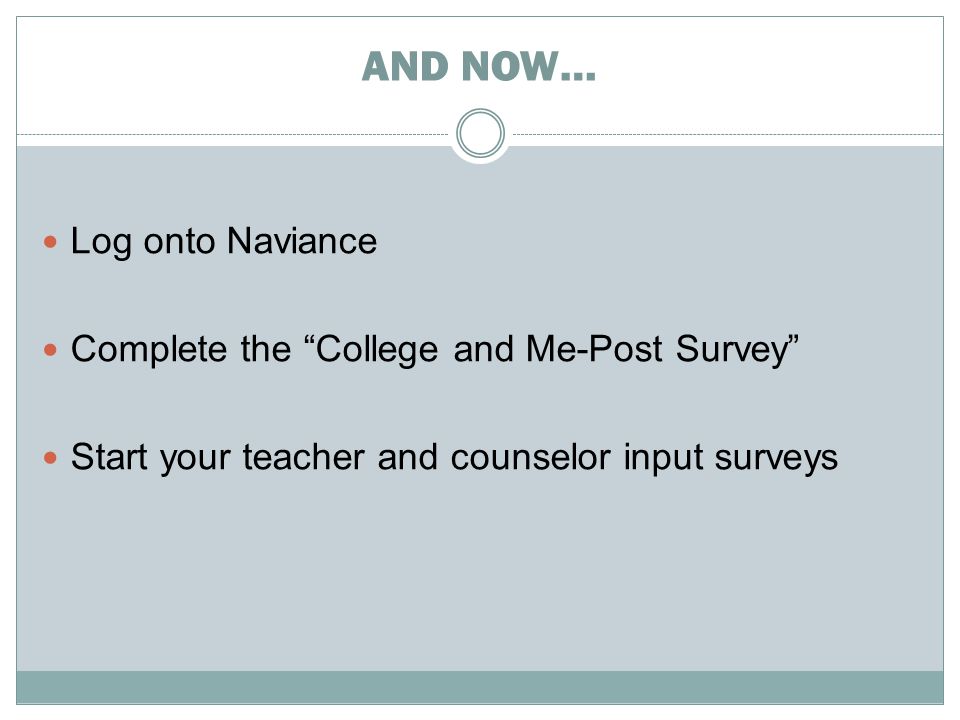Click the word Survey with closing quote
This screenshot has height=720, width=960.
click(x=737, y=351)
